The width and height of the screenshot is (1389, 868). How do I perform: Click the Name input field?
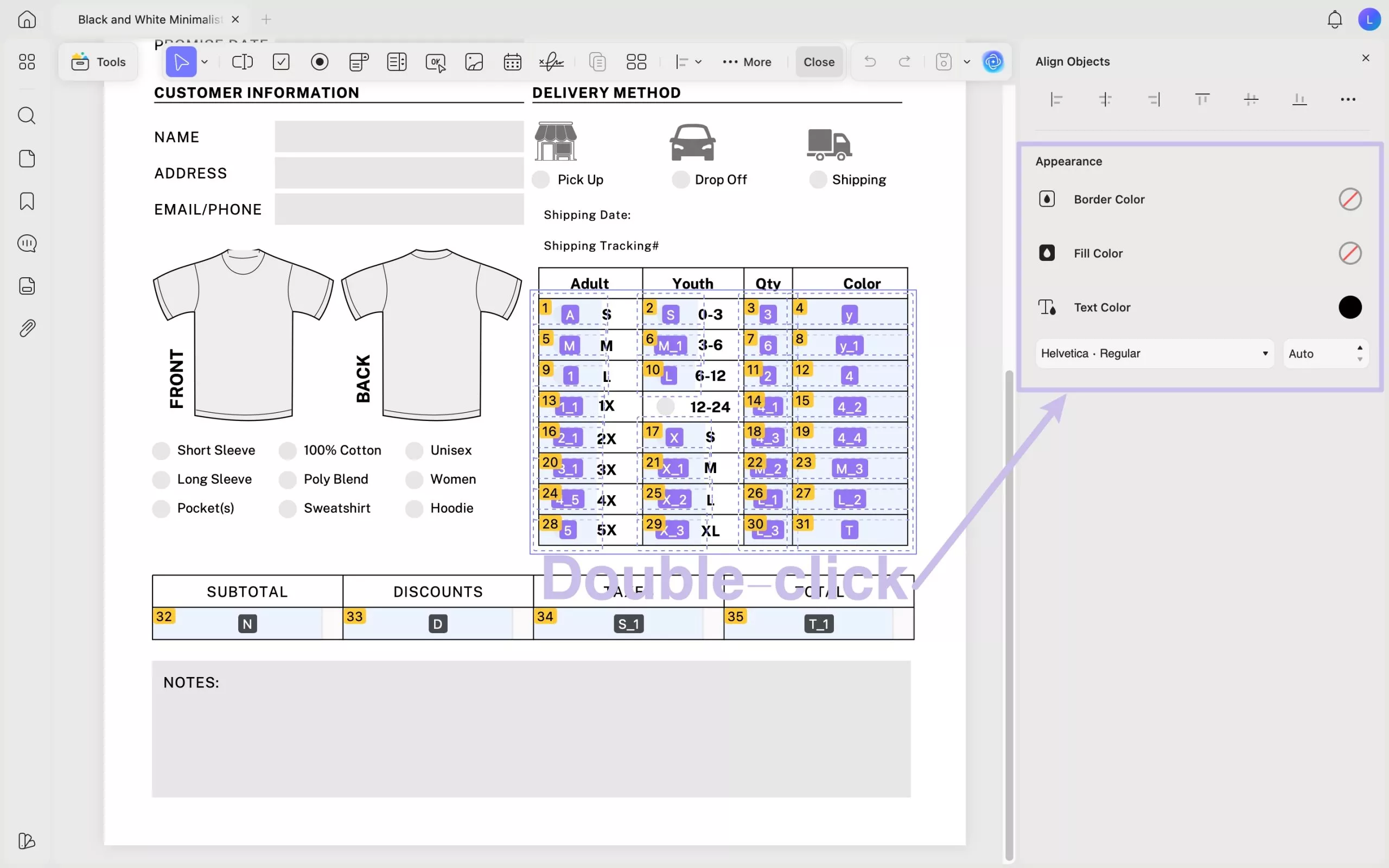pyautogui.click(x=399, y=137)
